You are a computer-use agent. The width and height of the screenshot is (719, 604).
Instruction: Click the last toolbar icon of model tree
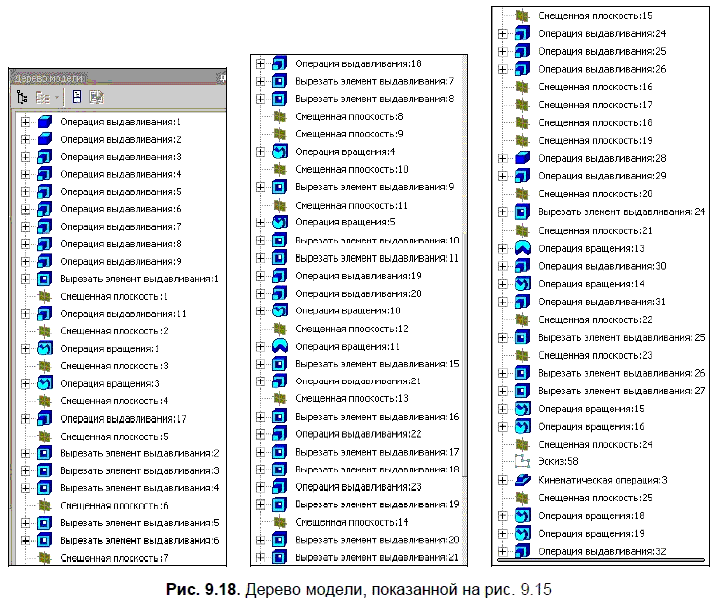[96, 97]
